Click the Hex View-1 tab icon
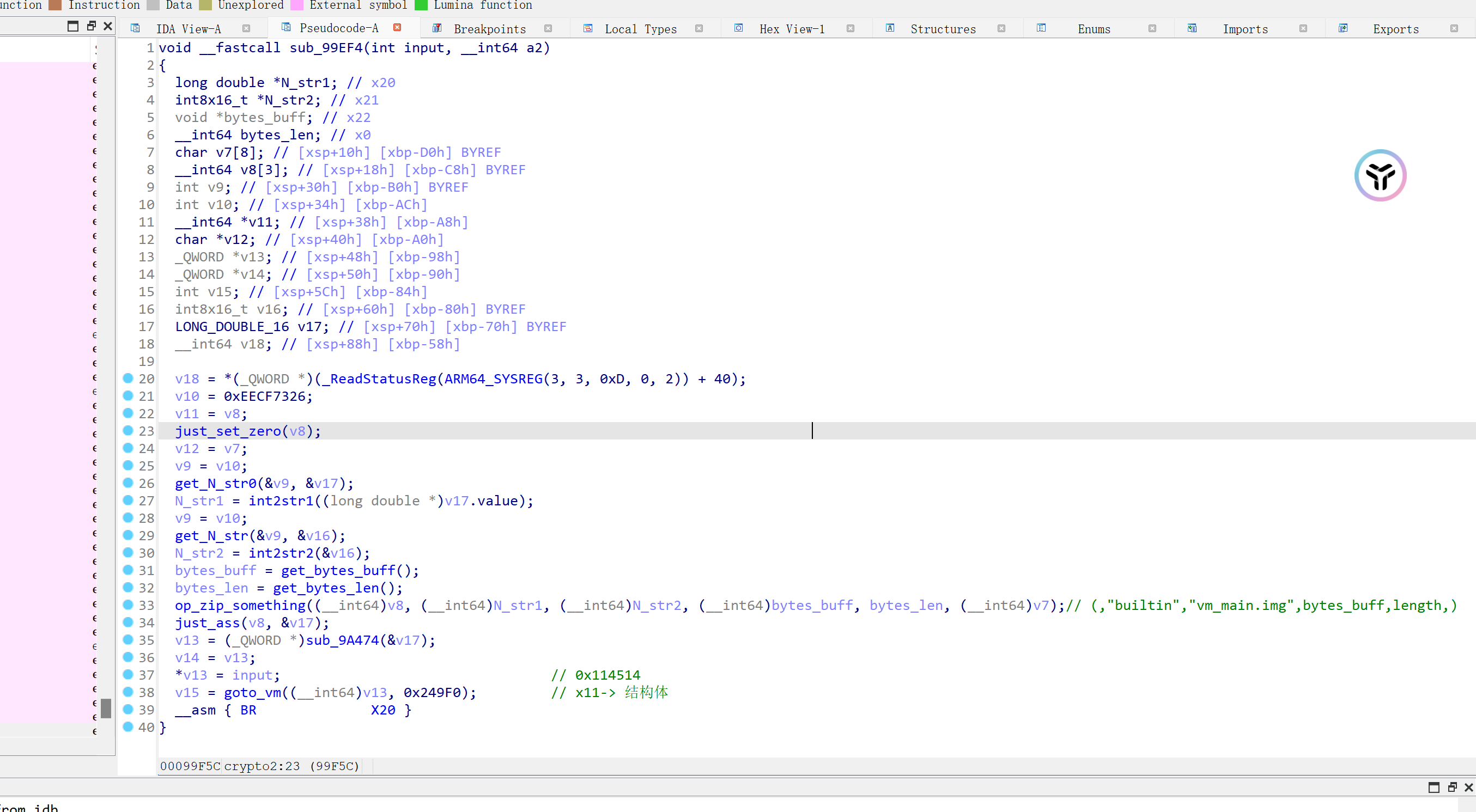The width and height of the screenshot is (1476, 812). coord(739,28)
